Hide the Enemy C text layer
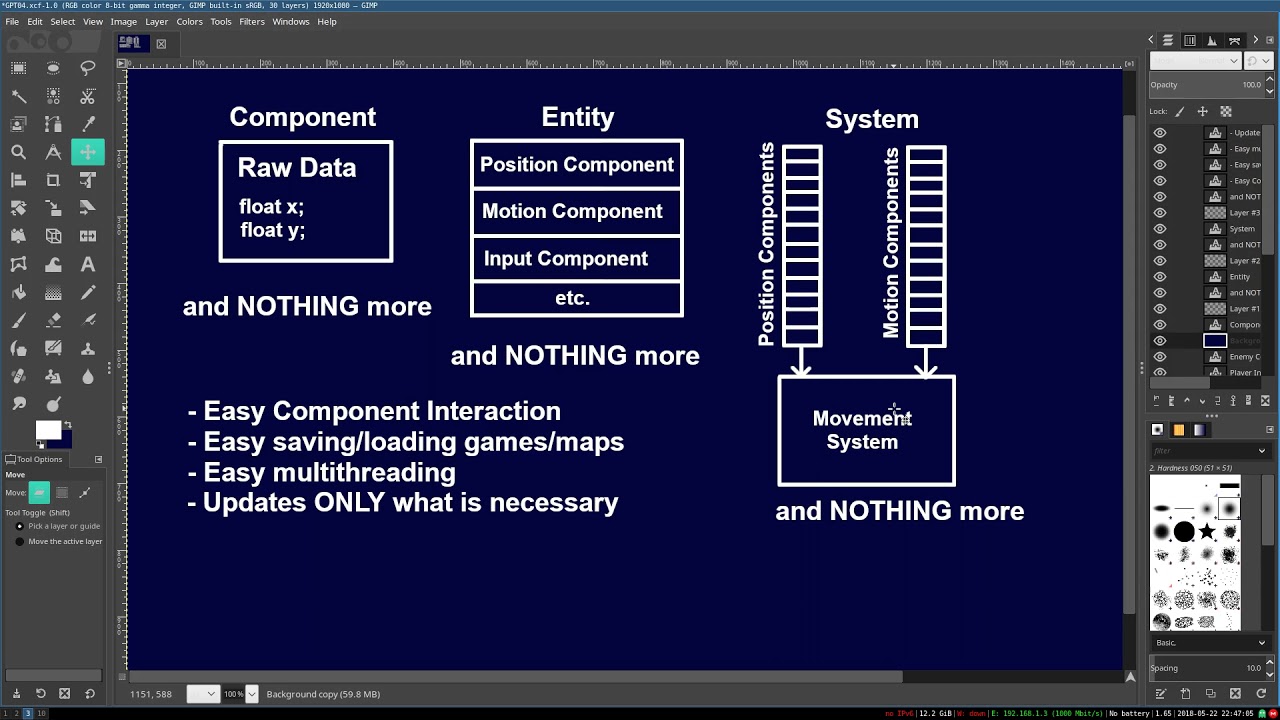 click(1160, 356)
